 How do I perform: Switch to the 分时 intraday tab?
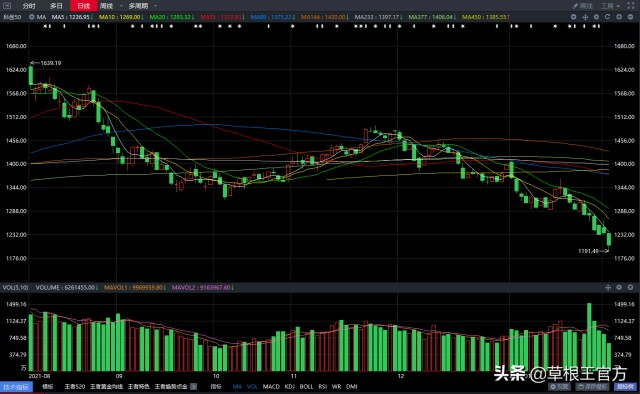(x=29, y=6)
